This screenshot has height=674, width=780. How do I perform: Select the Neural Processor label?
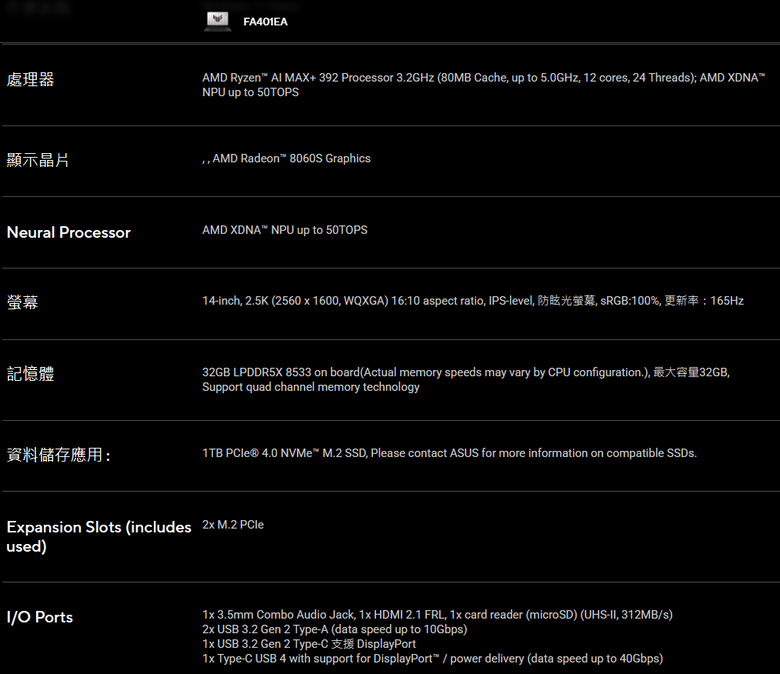point(69,232)
